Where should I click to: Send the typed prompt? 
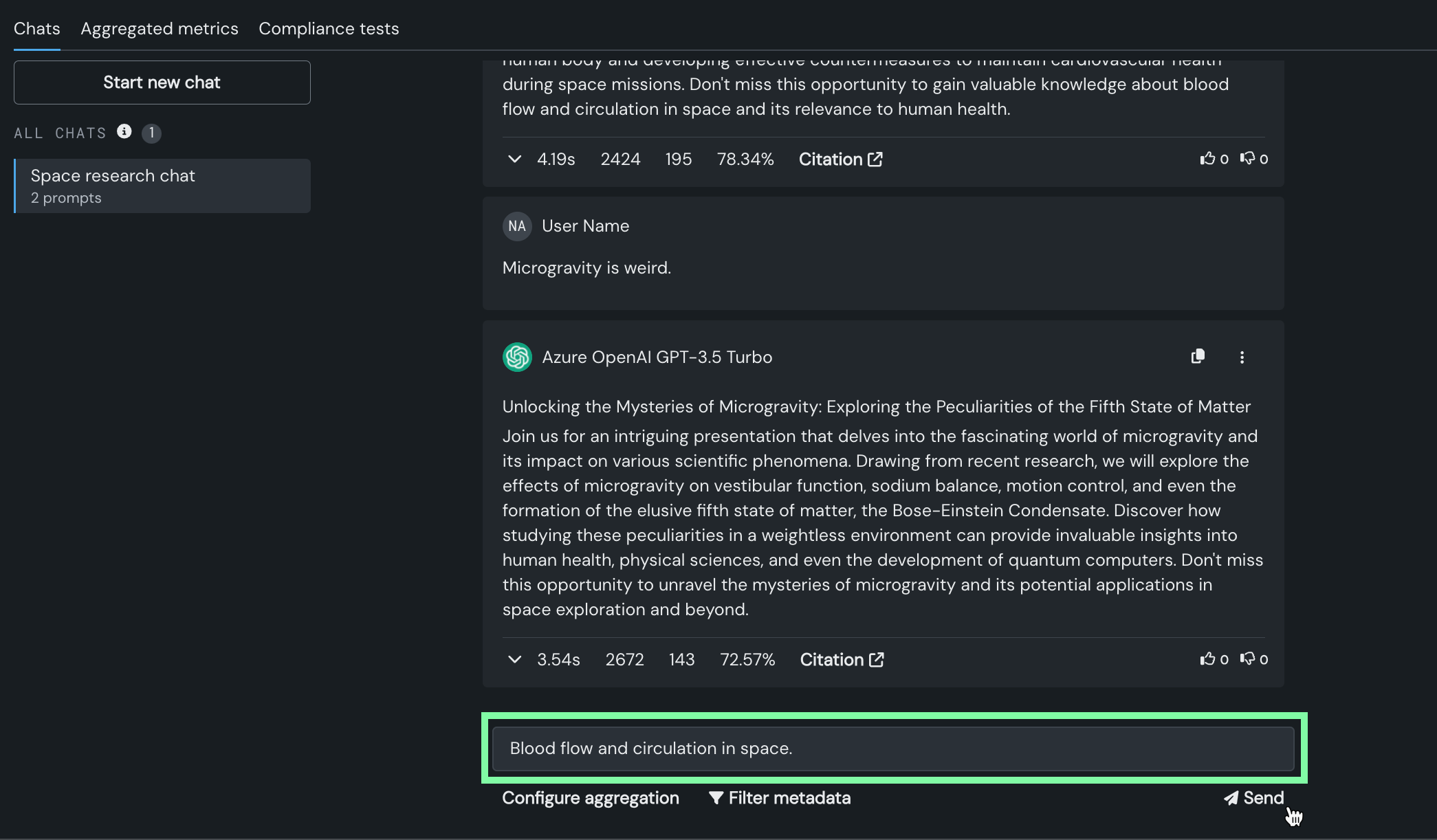pos(1254,798)
